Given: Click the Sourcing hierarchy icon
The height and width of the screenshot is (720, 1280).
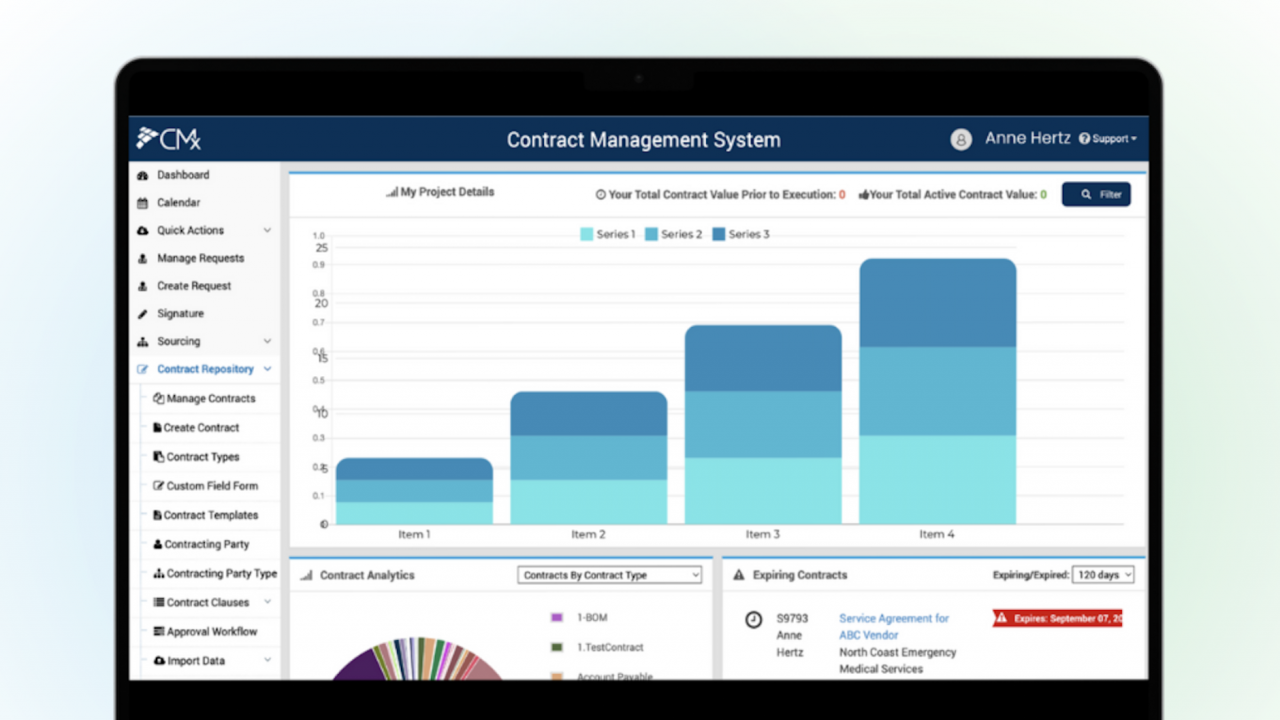Looking at the screenshot, I should (x=142, y=341).
